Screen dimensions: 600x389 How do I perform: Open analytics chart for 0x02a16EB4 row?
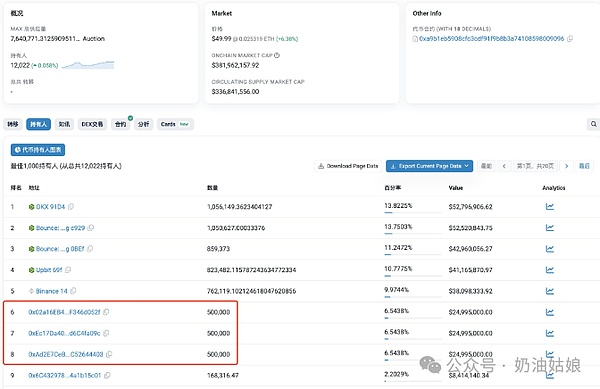pyautogui.click(x=549, y=312)
